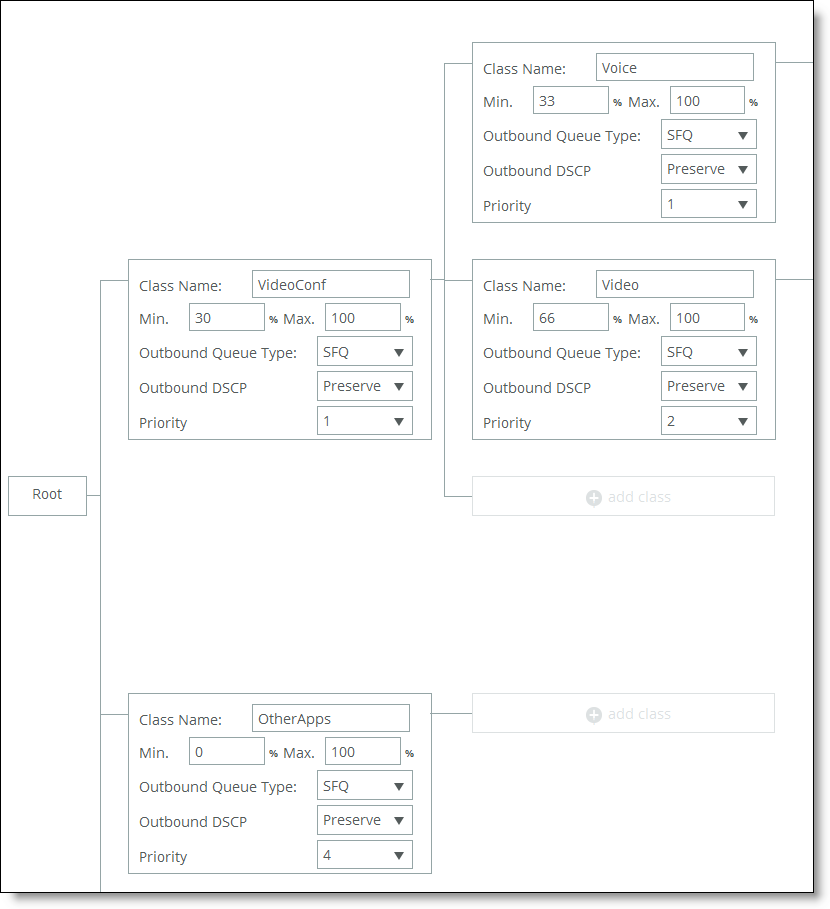
Task: Open Voice class Outbound Queue Type dropdown
Action: click(708, 134)
